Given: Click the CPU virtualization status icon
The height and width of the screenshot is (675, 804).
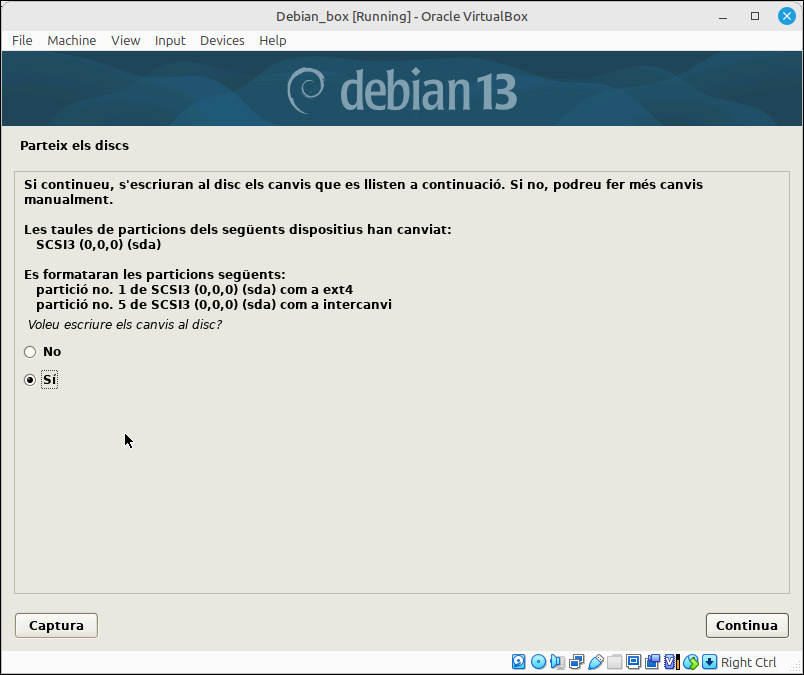Looking at the screenshot, I should [672, 662].
